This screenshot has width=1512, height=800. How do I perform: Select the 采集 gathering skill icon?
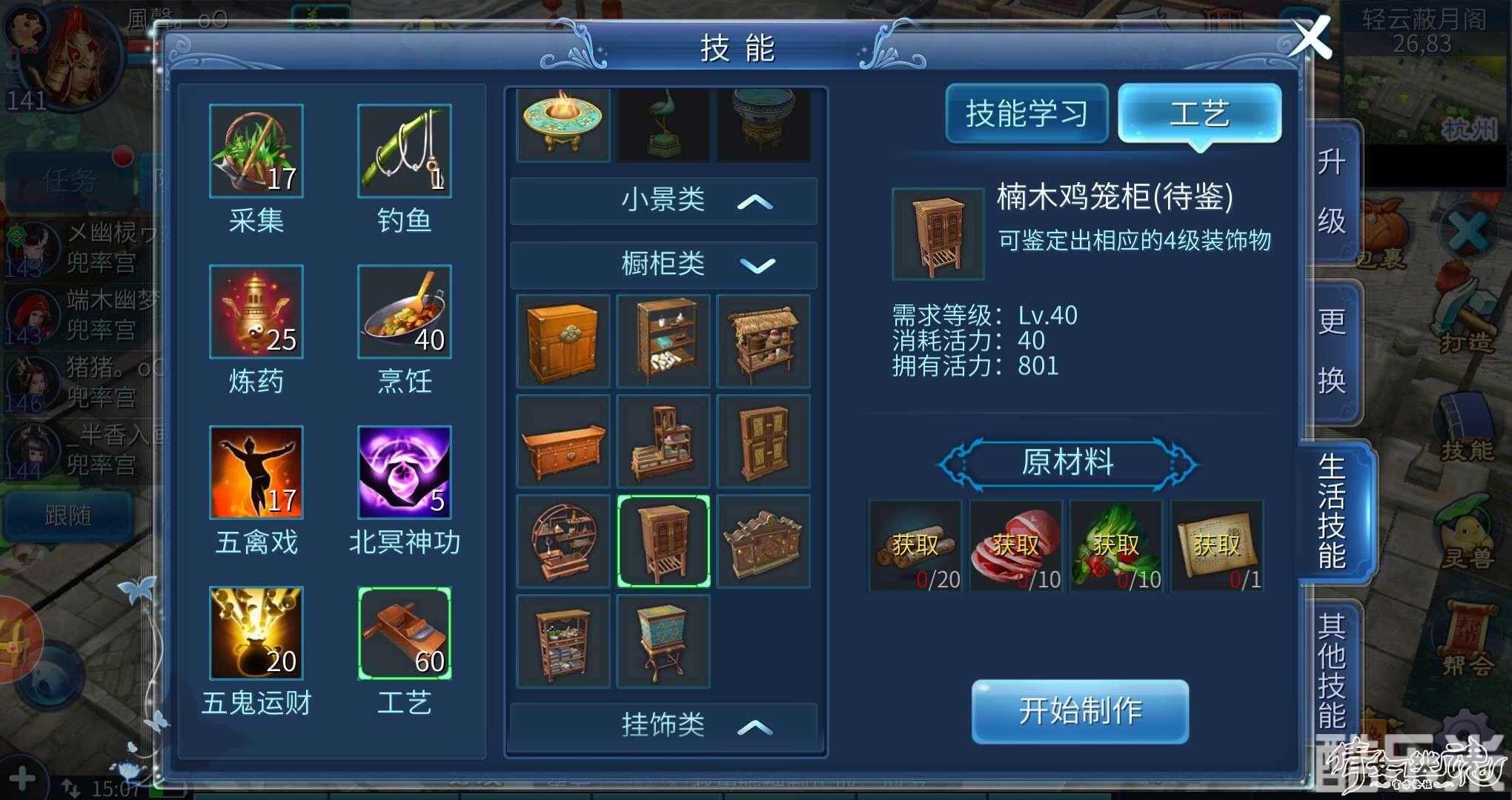click(x=256, y=151)
